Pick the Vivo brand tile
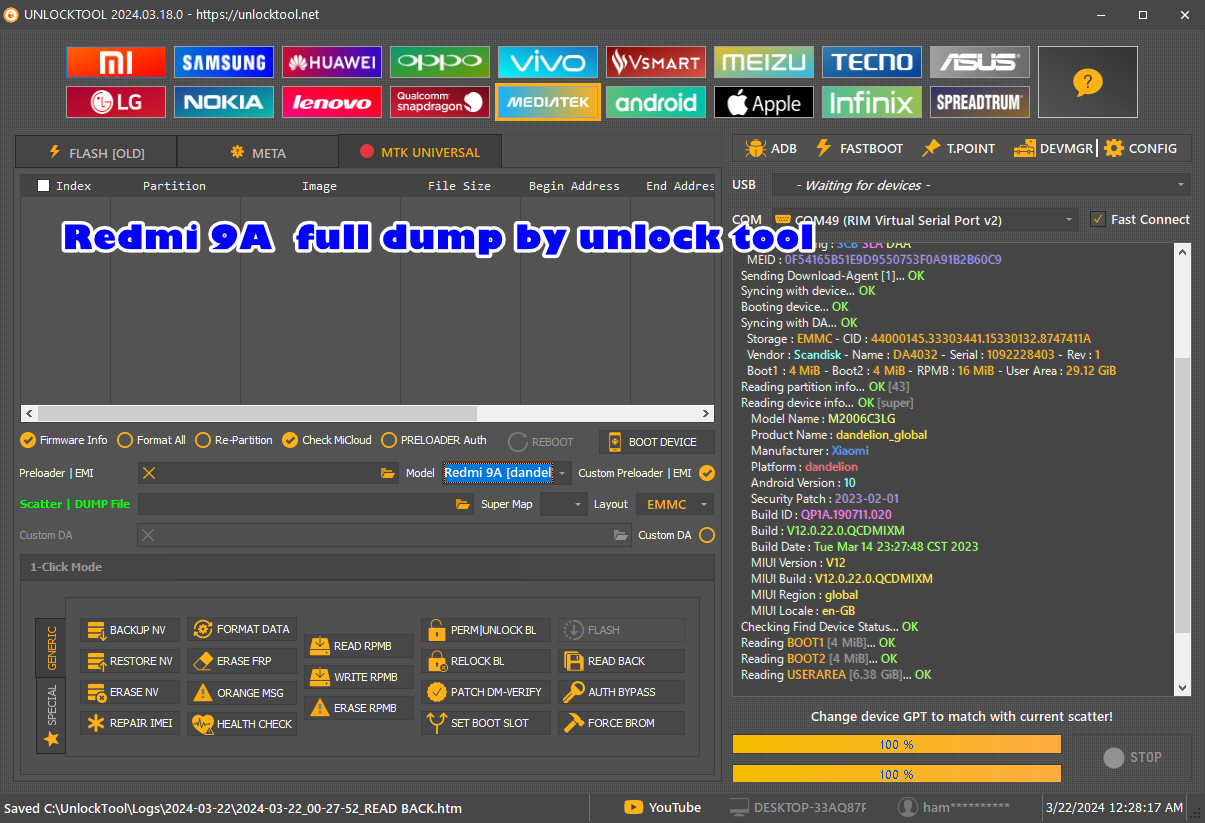This screenshot has height=823, width=1205. (x=548, y=62)
